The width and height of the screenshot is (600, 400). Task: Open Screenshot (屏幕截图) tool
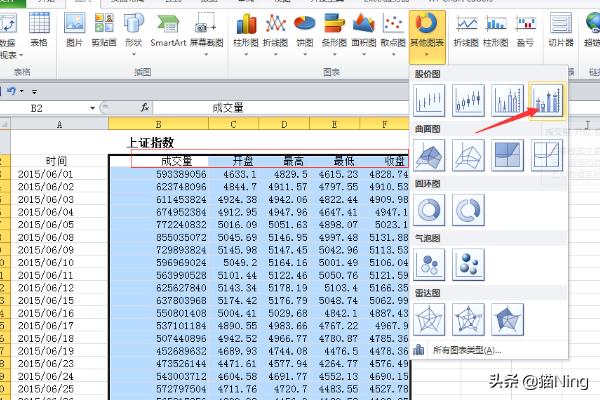207,34
